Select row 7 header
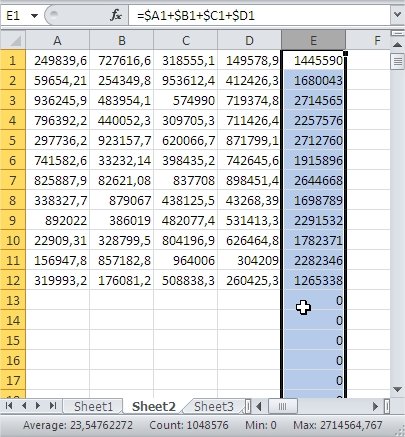Viewport: 405px width, 437px height. 13,180
